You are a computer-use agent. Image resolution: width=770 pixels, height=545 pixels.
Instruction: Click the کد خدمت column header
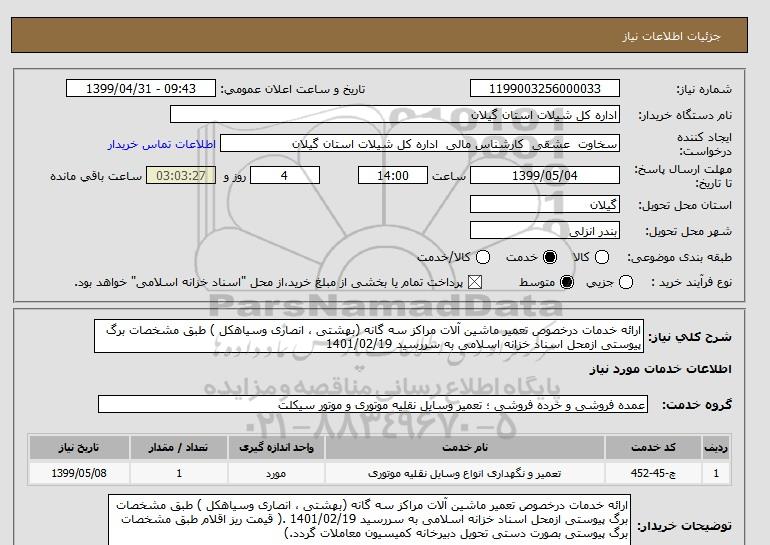[653, 447]
